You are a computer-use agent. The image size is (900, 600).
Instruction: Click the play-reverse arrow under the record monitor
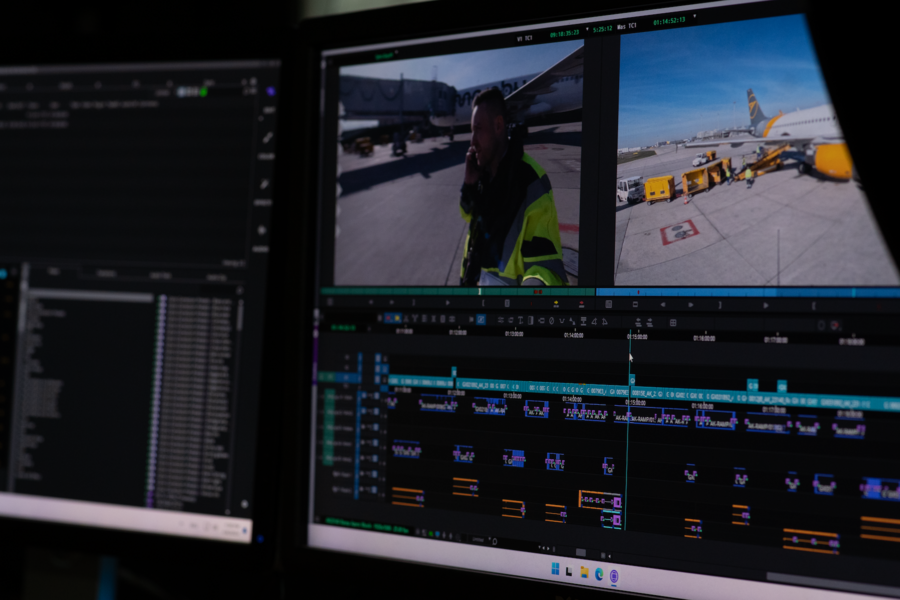pos(662,305)
